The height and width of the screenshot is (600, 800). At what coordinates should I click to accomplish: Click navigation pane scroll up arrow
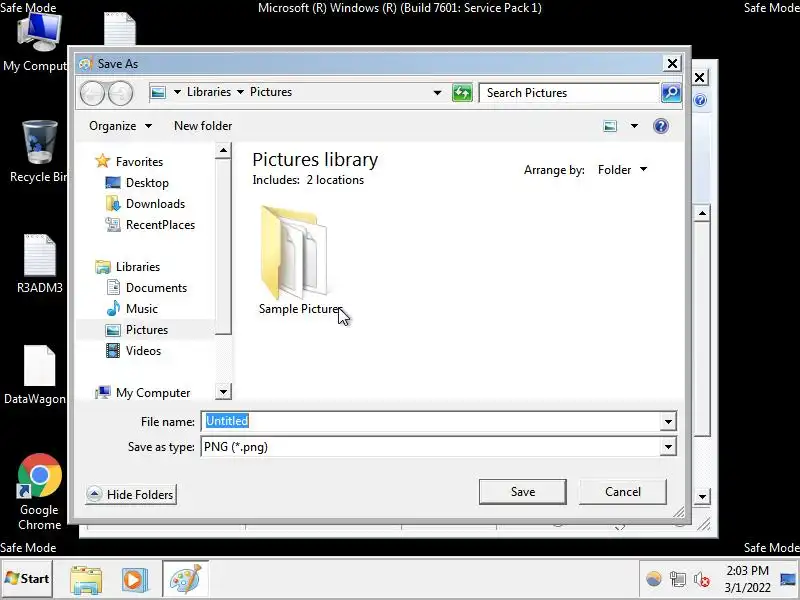point(223,150)
